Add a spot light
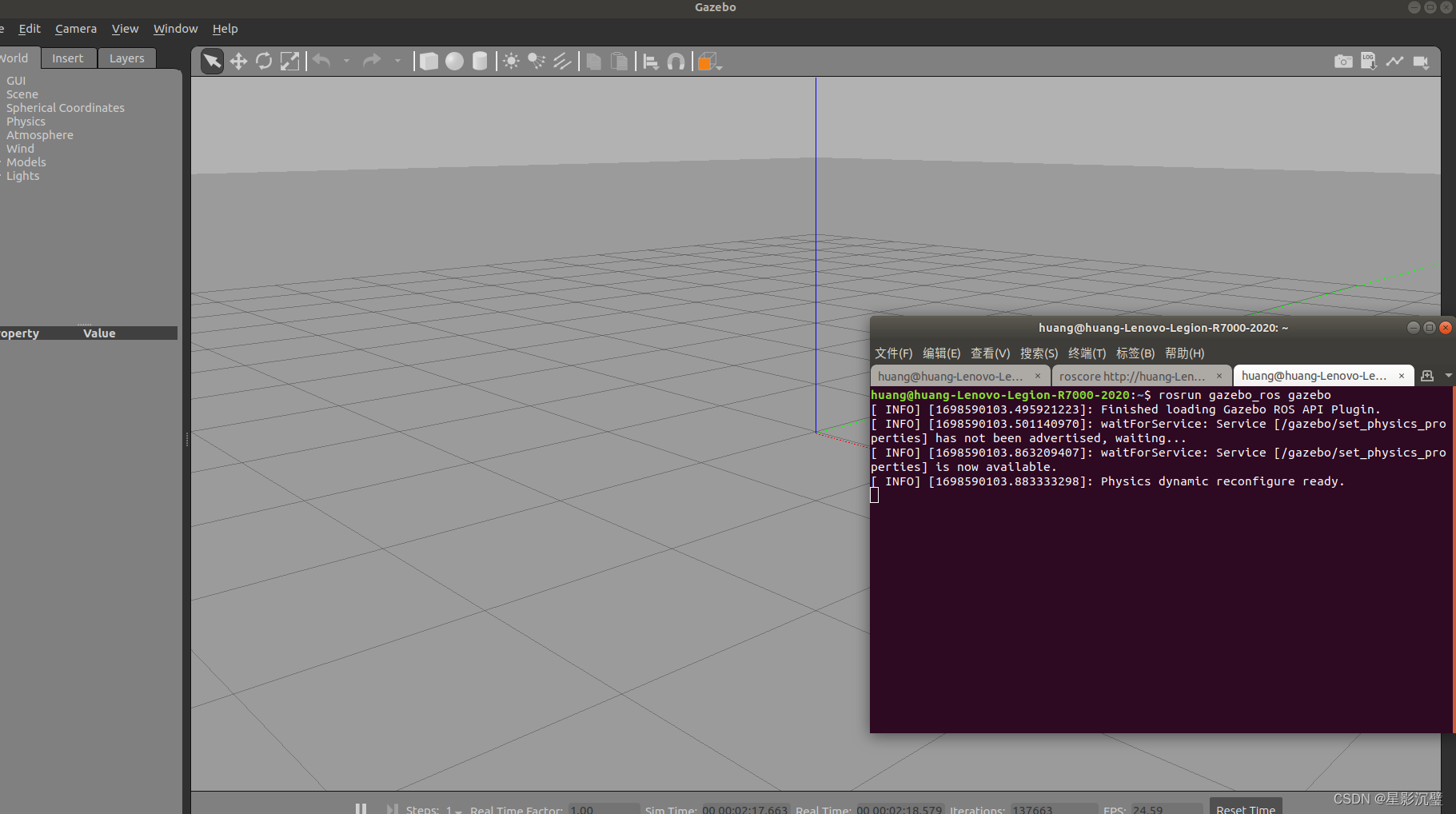Image resolution: width=1456 pixels, height=814 pixels. tap(537, 62)
